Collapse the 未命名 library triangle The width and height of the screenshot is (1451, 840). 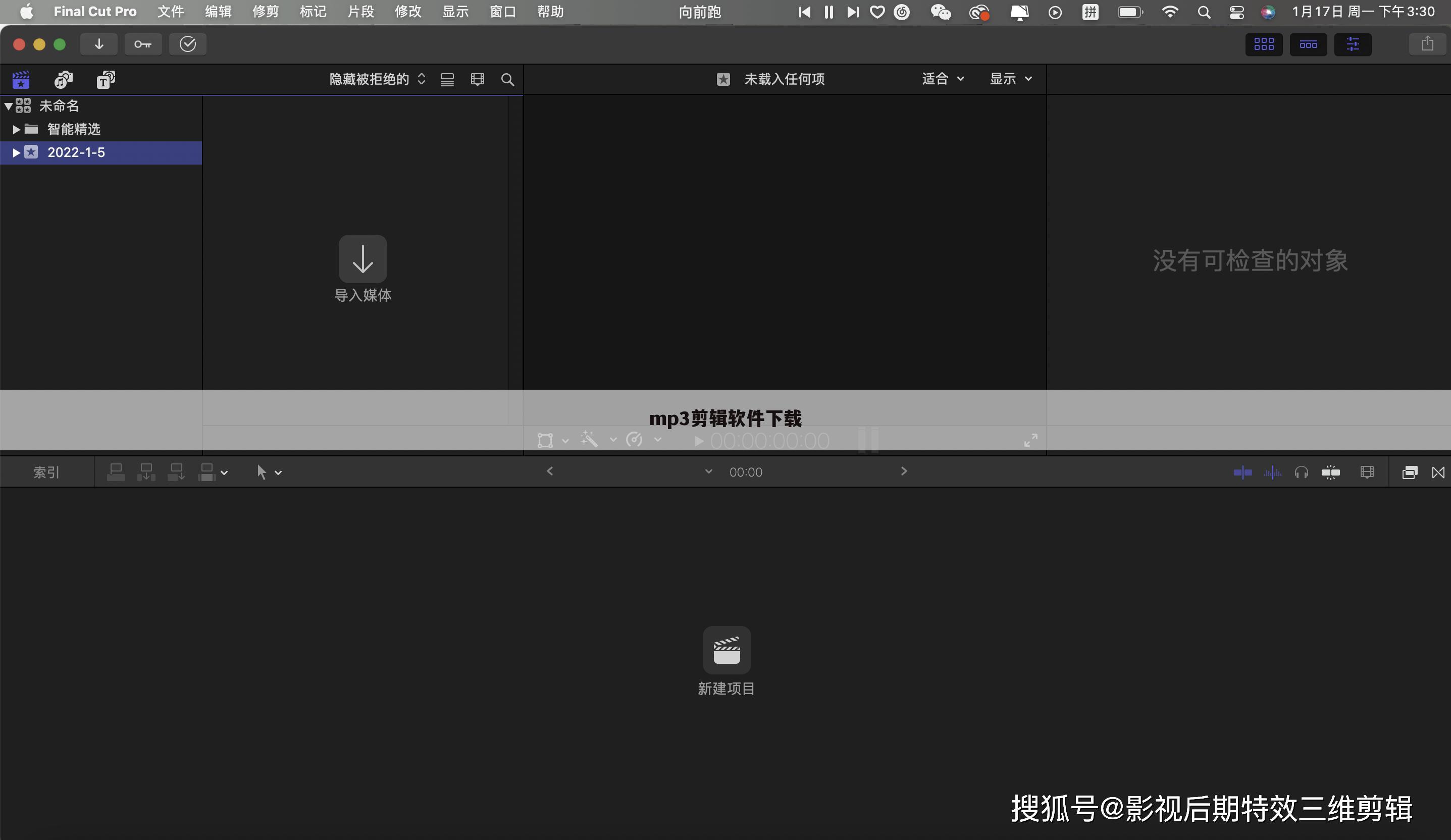pos(8,106)
